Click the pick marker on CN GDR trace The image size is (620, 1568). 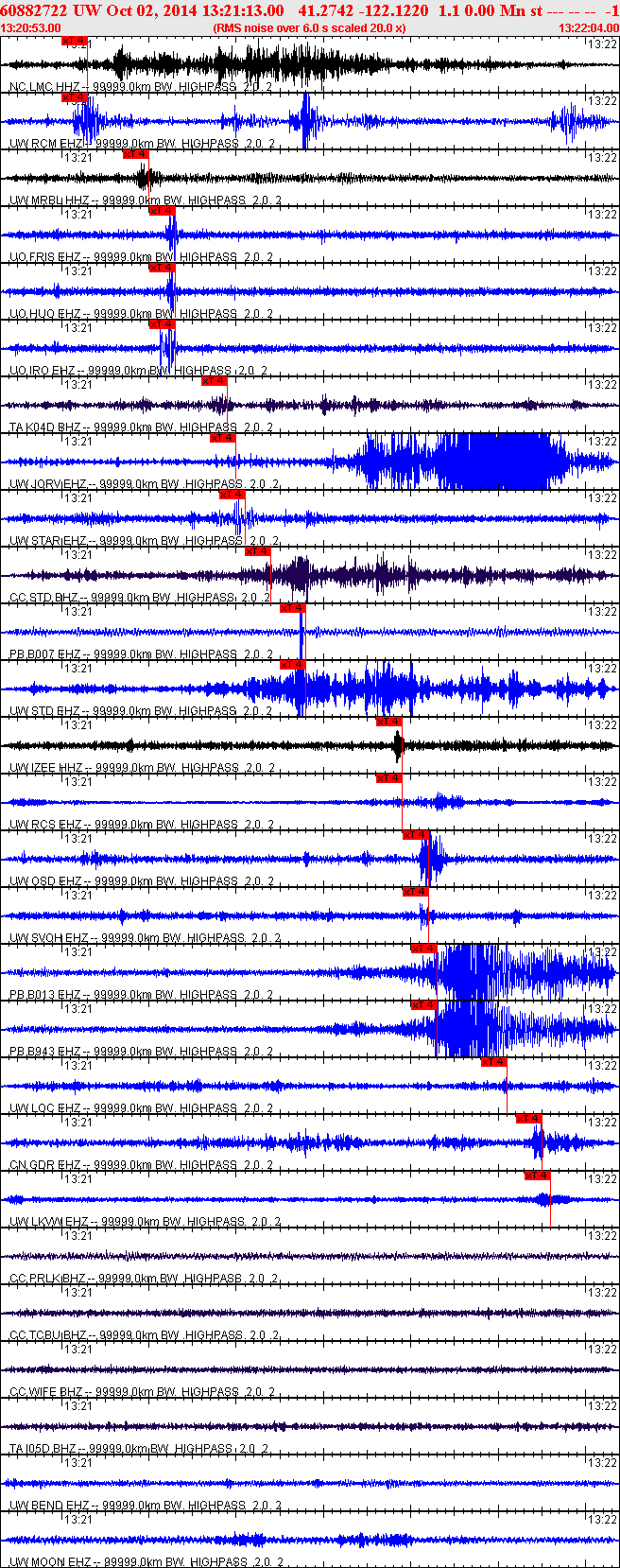(x=529, y=1119)
